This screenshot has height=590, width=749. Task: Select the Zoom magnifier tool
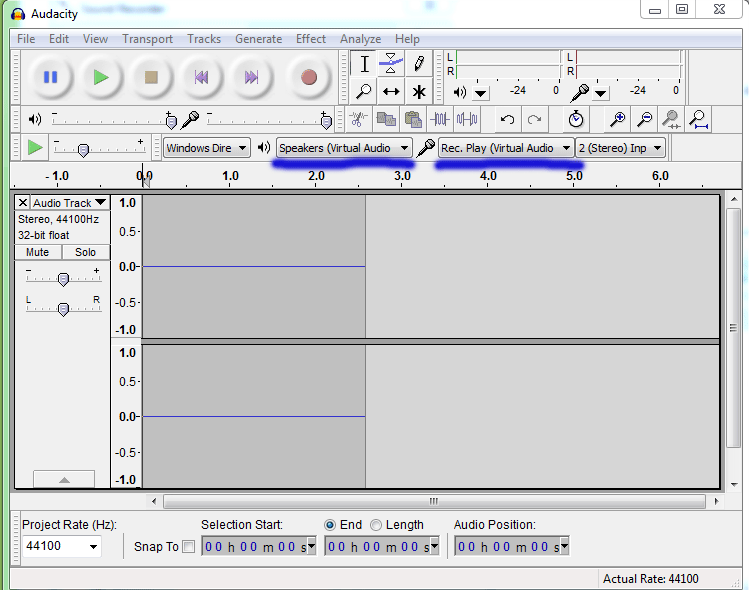click(x=364, y=91)
